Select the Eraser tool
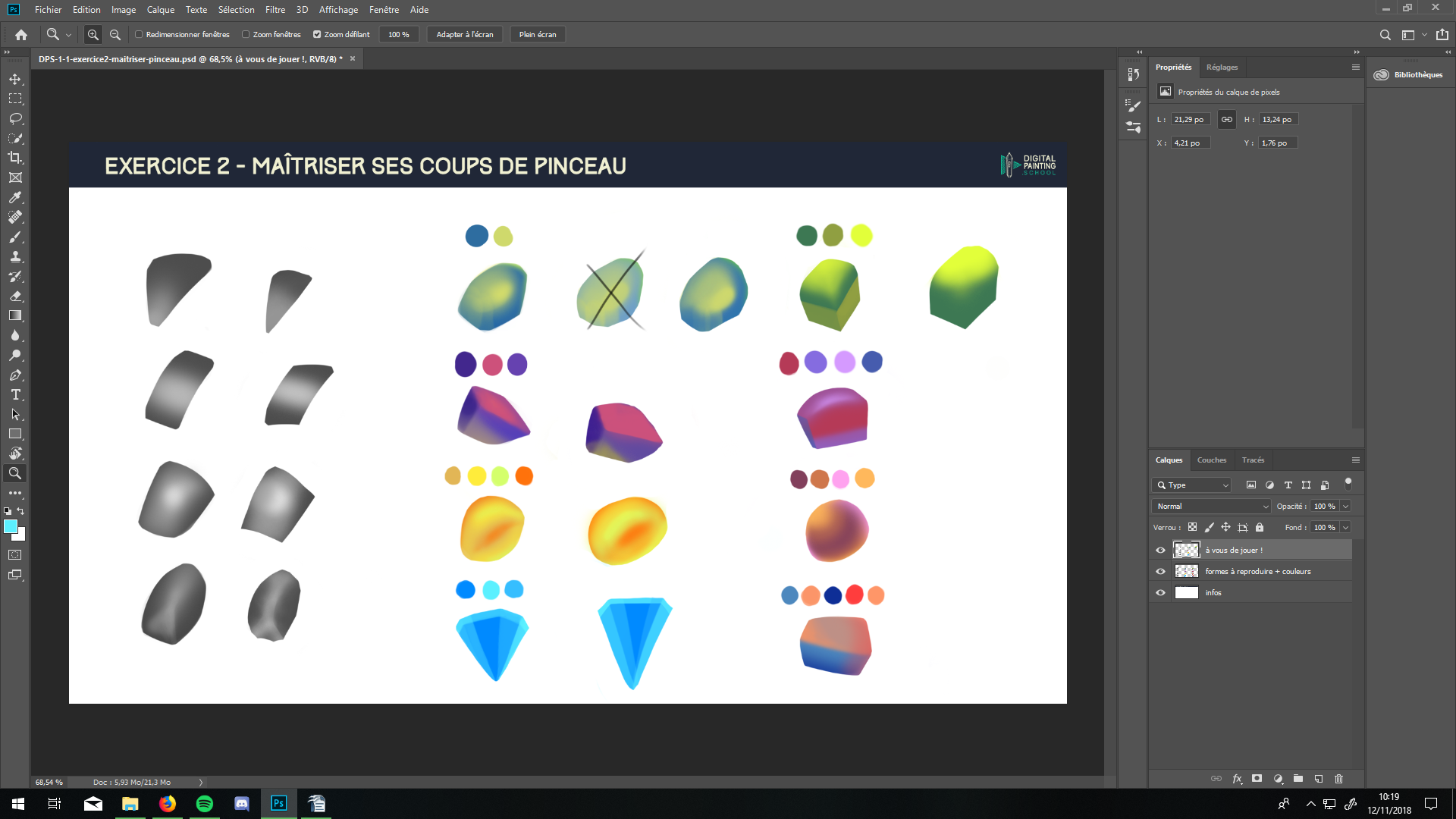 pyautogui.click(x=15, y=297)
